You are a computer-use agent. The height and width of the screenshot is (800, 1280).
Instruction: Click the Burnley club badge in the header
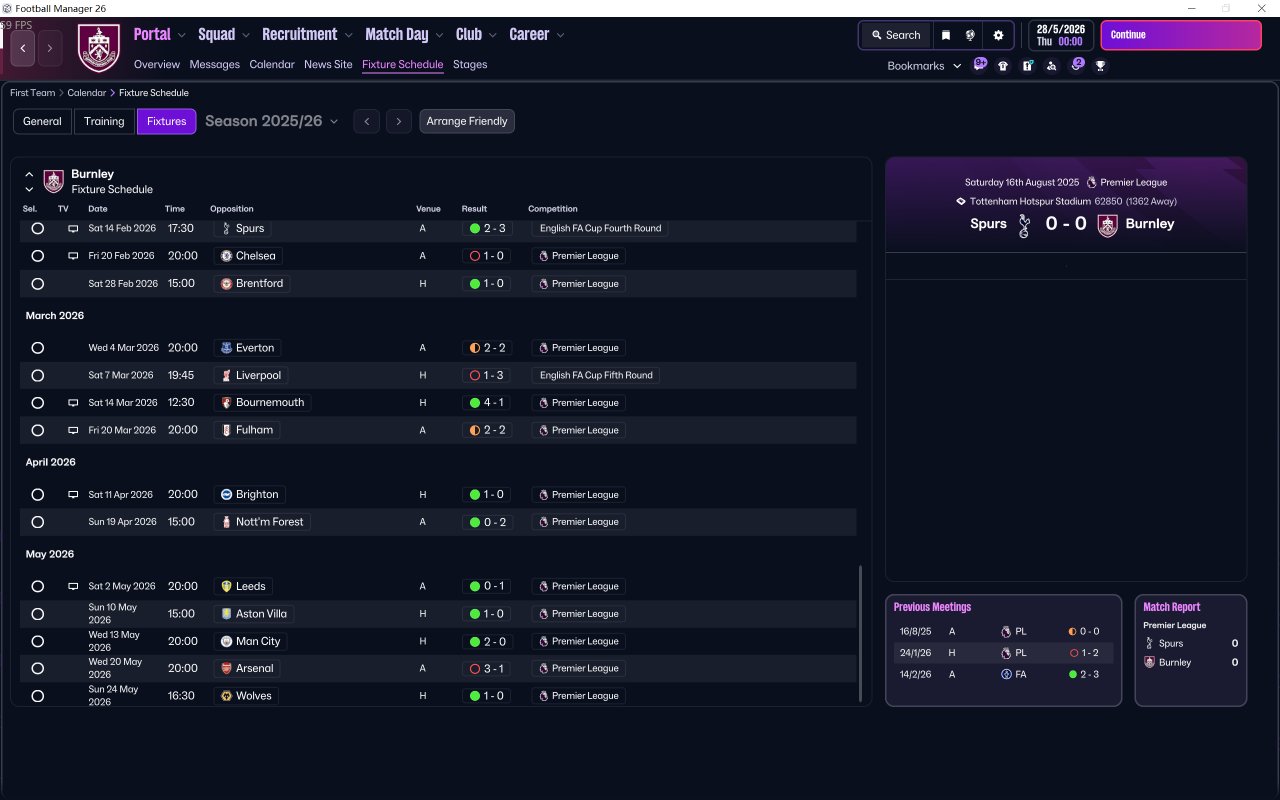(x=98, y=48)
